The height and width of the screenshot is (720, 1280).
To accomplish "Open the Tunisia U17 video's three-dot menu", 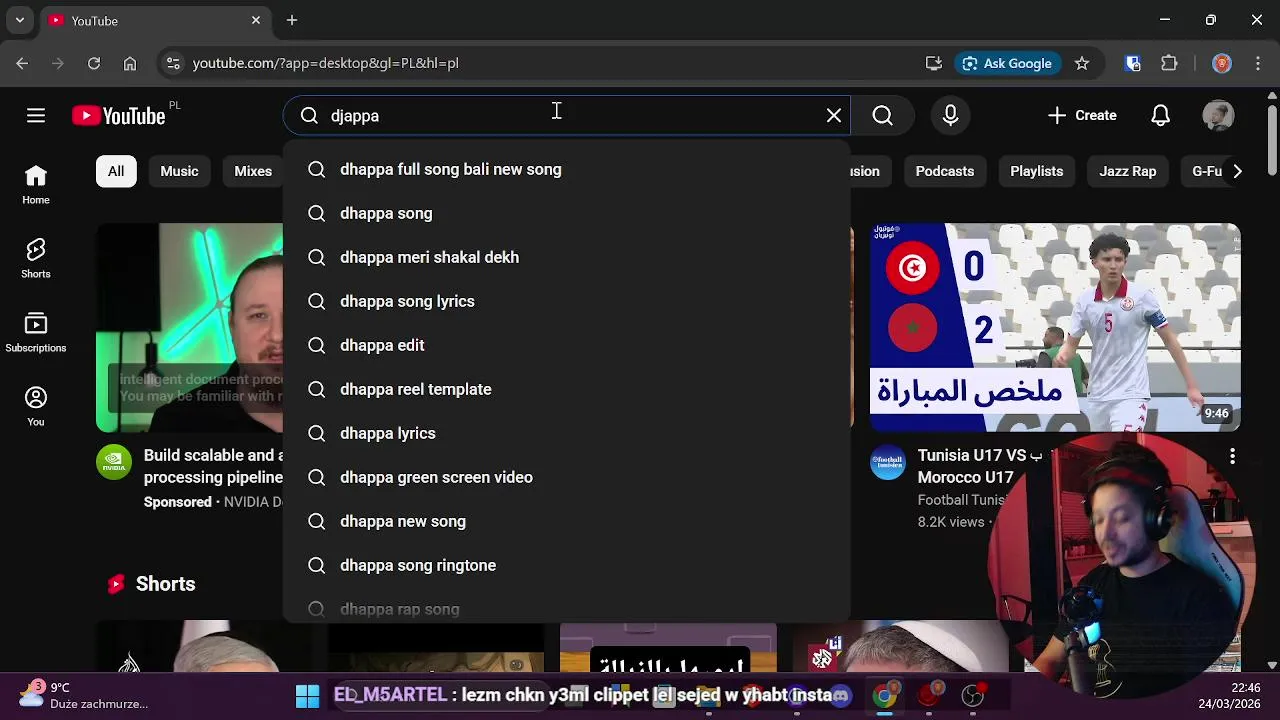I will [x=1232, y=456].
